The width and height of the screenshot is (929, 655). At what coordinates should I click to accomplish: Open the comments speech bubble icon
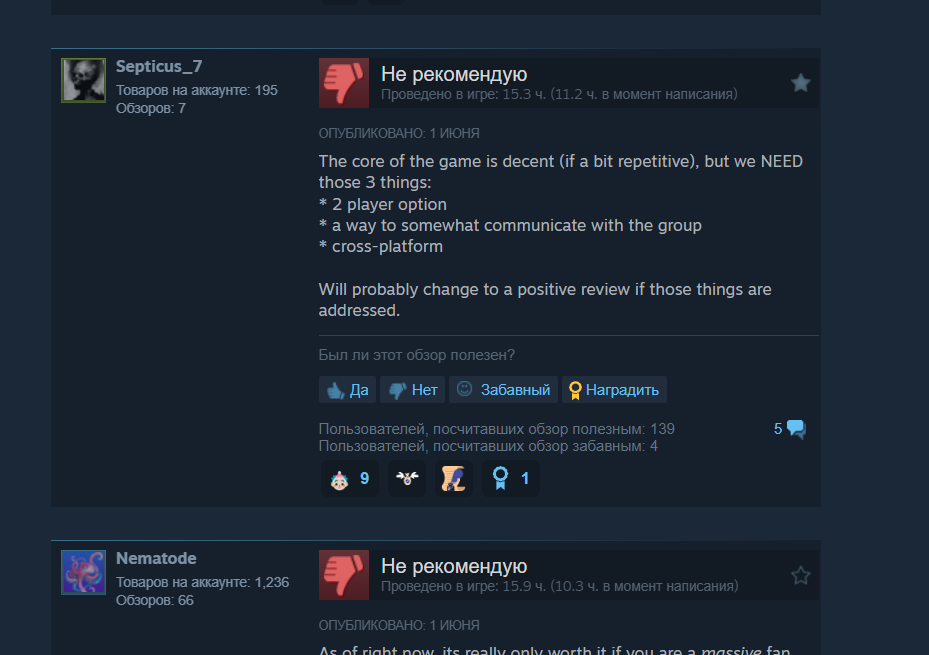(796, 429)
